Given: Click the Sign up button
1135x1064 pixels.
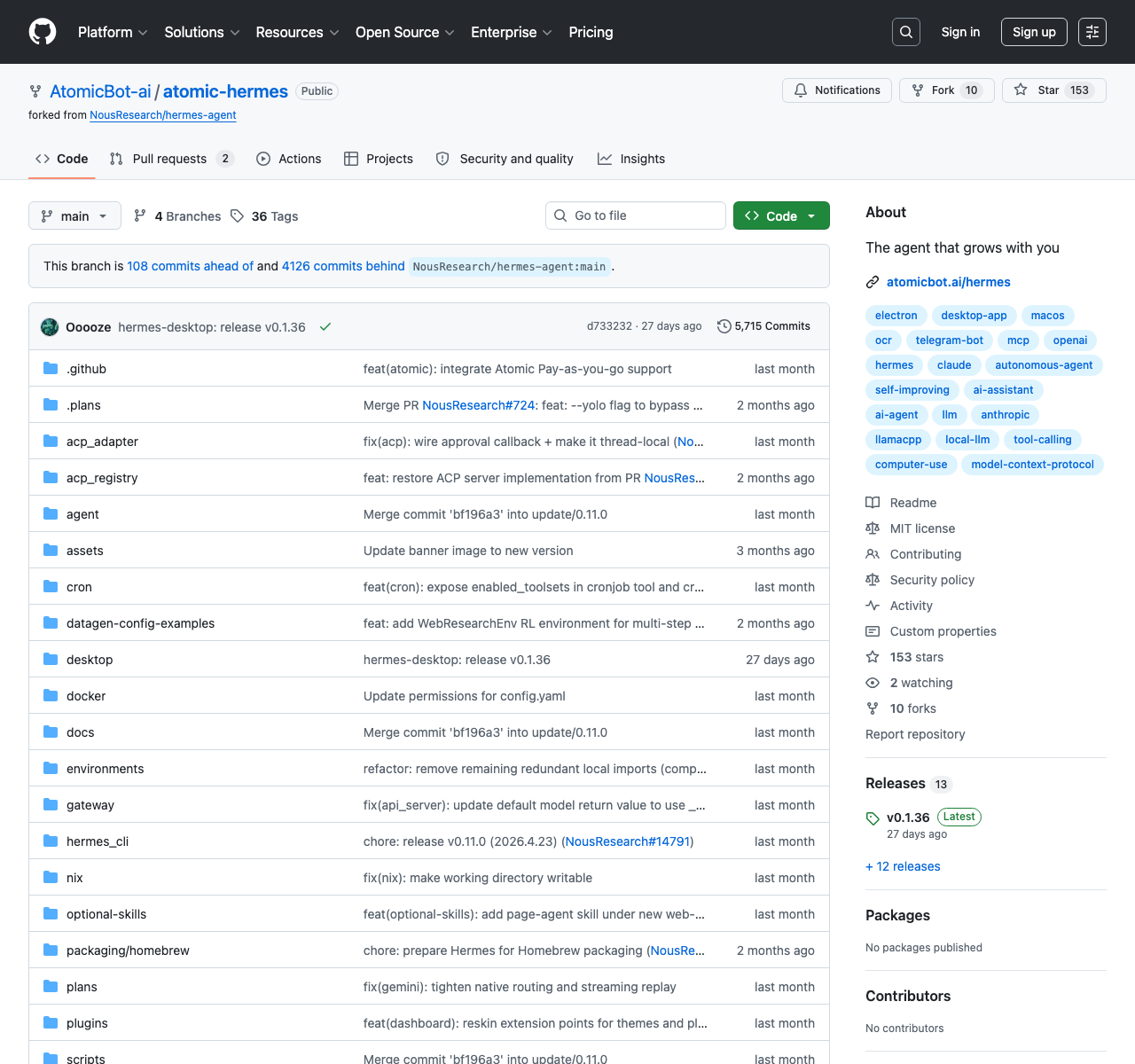Looking at the screenshot, I should point(1034,32).
